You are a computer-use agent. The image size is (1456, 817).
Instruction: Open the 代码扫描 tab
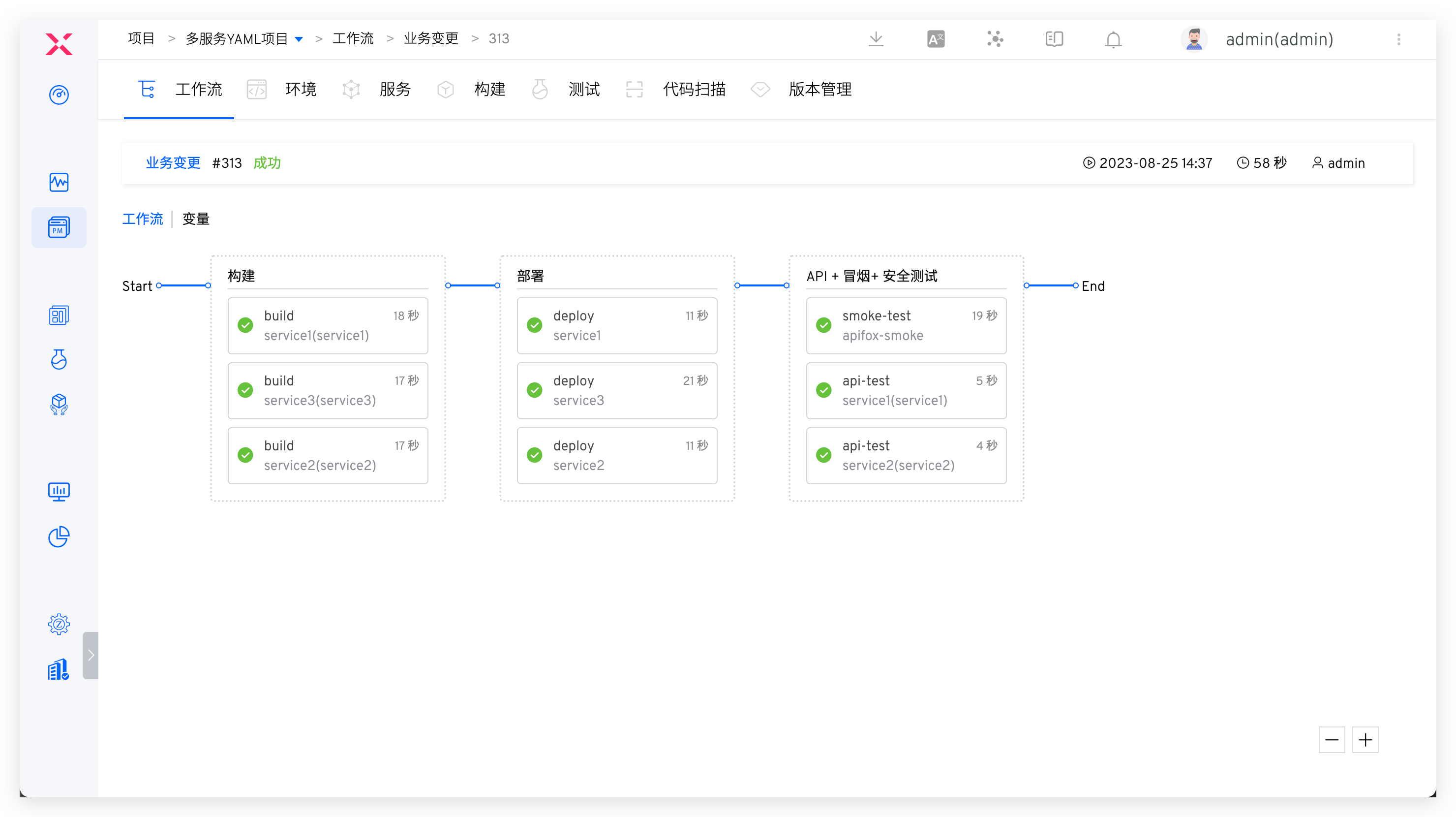(x=694, y=90)
